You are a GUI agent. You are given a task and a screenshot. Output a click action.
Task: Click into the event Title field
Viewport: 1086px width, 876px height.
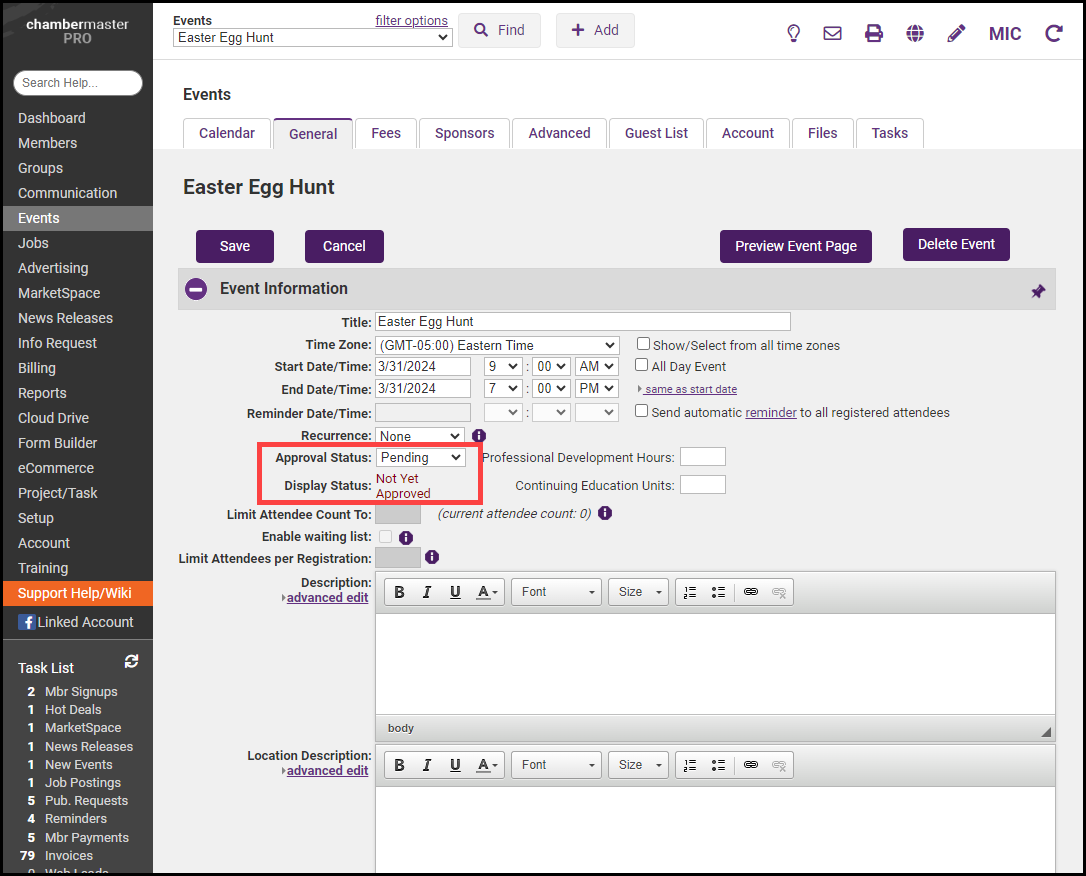[x=582, y=321]
